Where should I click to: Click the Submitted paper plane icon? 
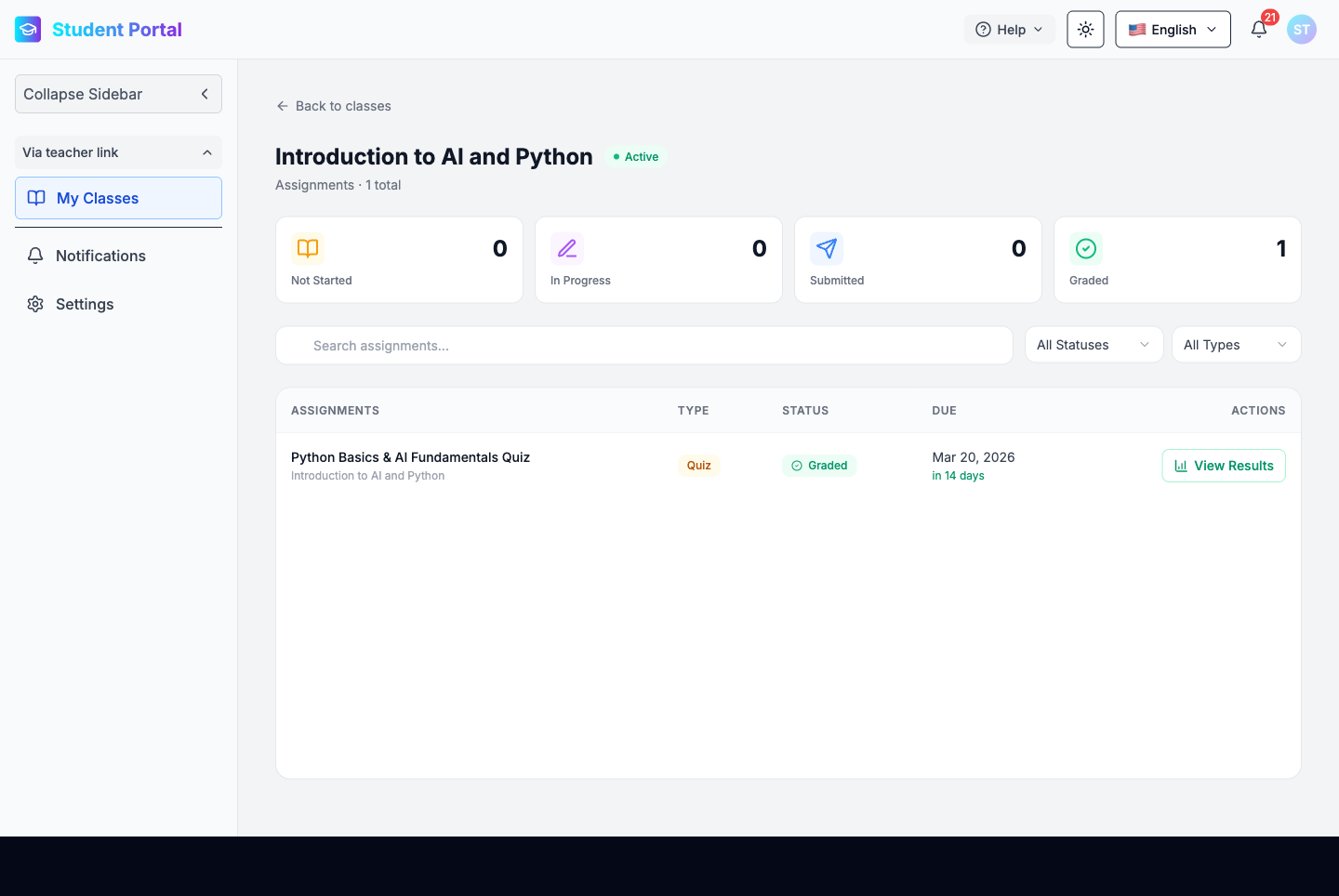point(827,248)
